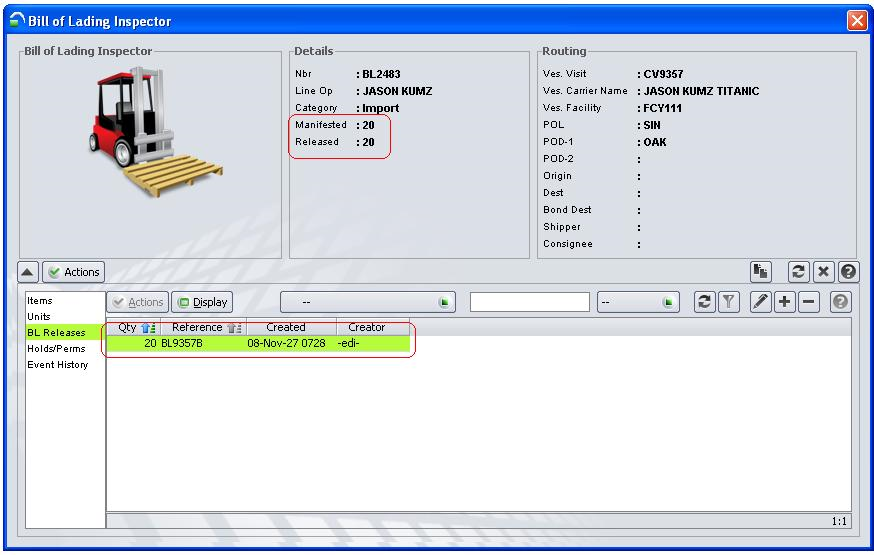Viewport: 874px width, 555px height.
Task: Open the upper Actions menu button
Action: [x=74, y=272]
